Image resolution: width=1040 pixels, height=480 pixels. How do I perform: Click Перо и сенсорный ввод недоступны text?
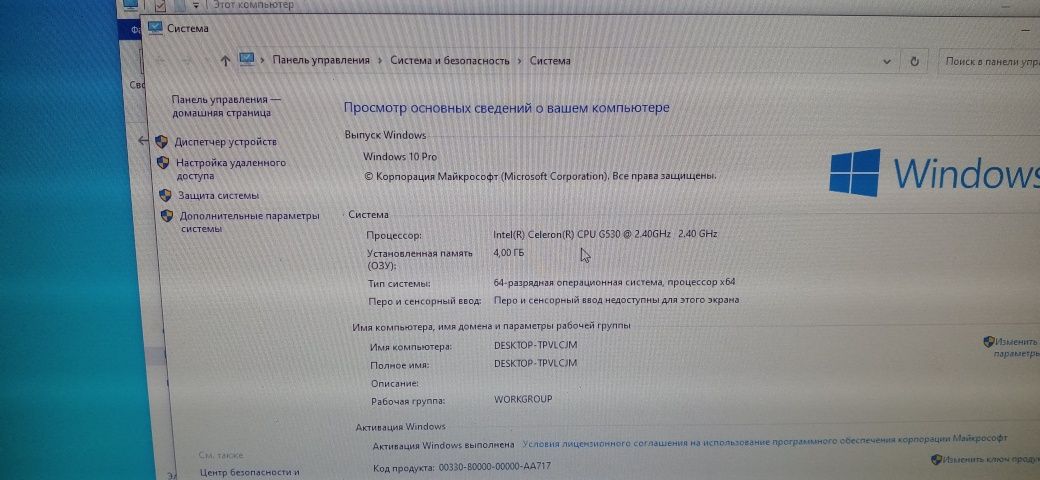click(616, 300)
